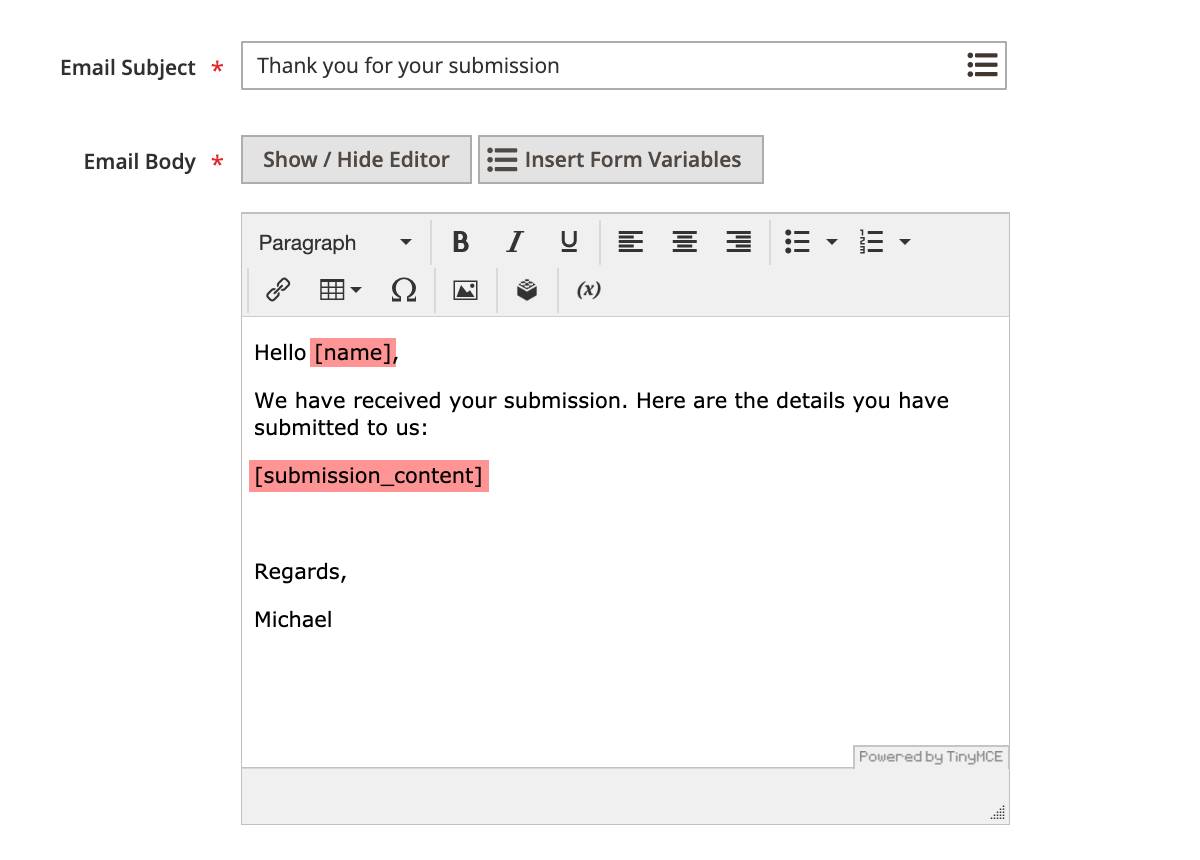Toggle Underline formatting in the editor toolbar
The width and height of the screenshot is (1200, 860).
pyautogui.click(x=569, y=242)
